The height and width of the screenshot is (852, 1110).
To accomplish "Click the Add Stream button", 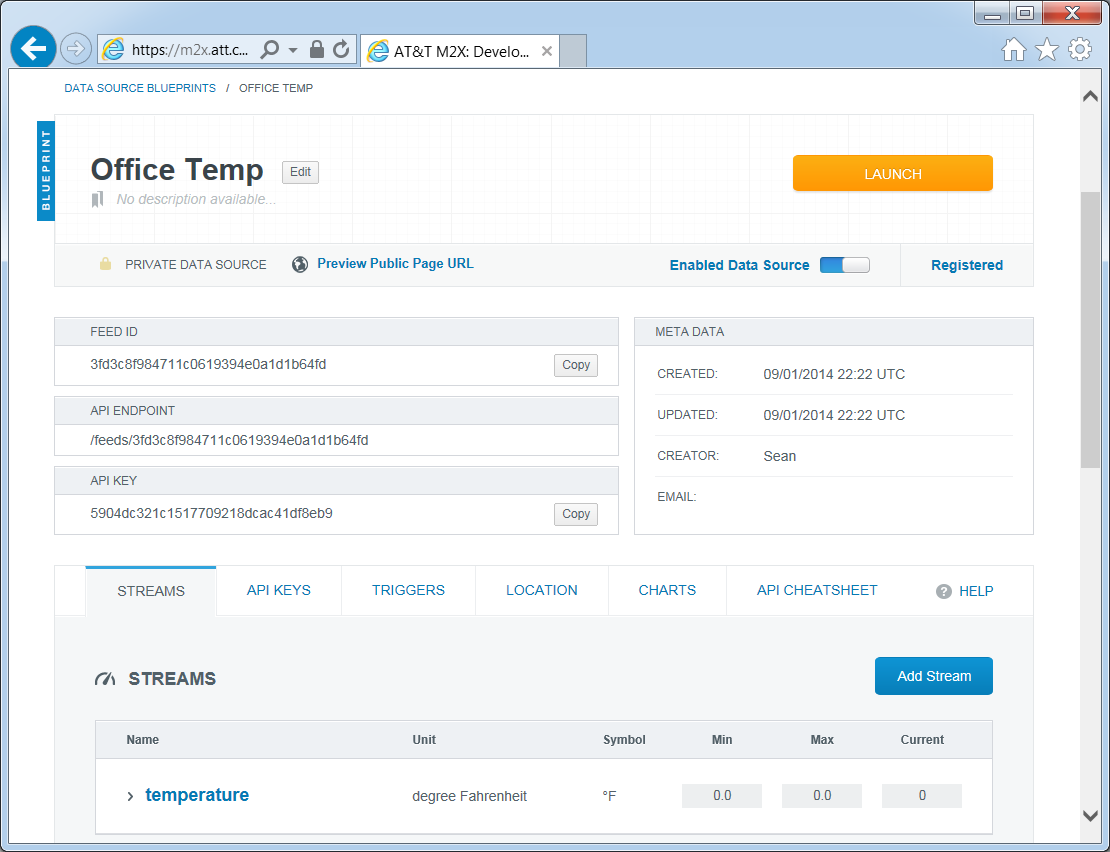I will [x=933, y=676].
